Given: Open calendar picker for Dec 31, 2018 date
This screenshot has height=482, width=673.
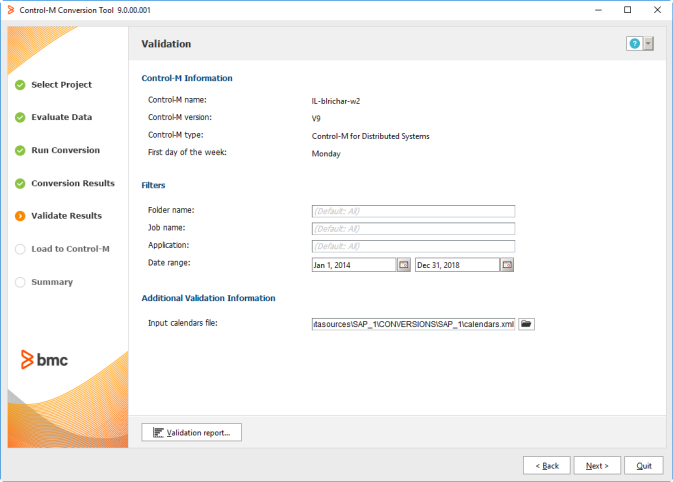Looking at the screenshot, I should [x=507, y=265].
